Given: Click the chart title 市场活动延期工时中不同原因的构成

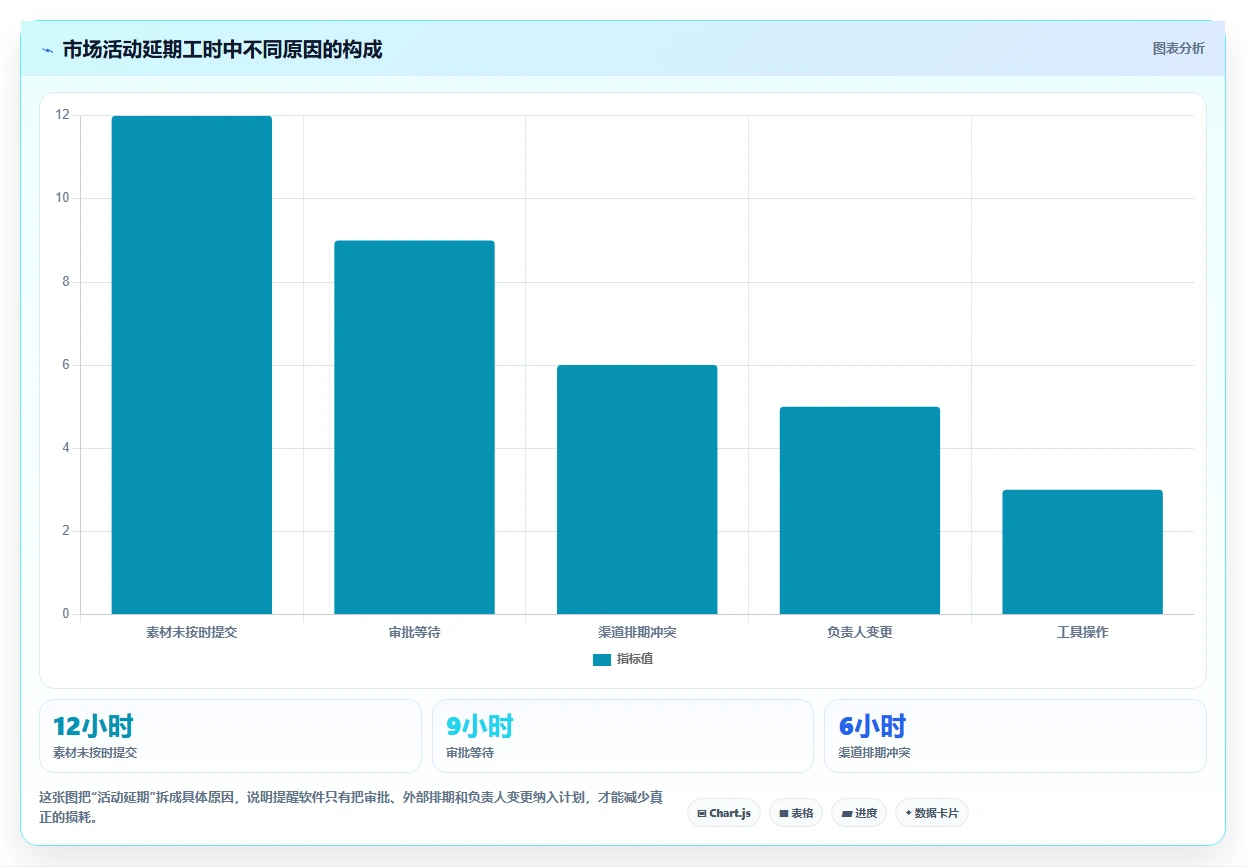Looking at the screenshot, I should pyautogui.click(x=222, y=50).
